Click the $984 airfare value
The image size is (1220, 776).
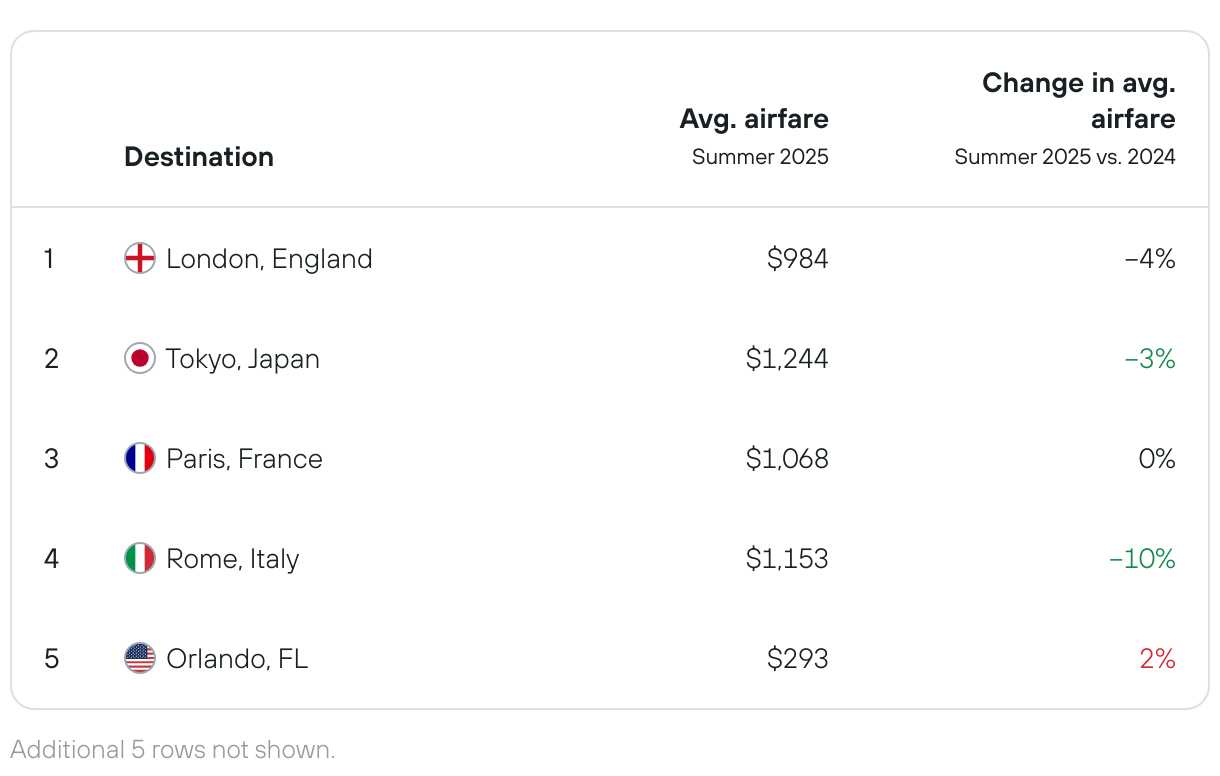pyautogui.click(x=798, y=259)
